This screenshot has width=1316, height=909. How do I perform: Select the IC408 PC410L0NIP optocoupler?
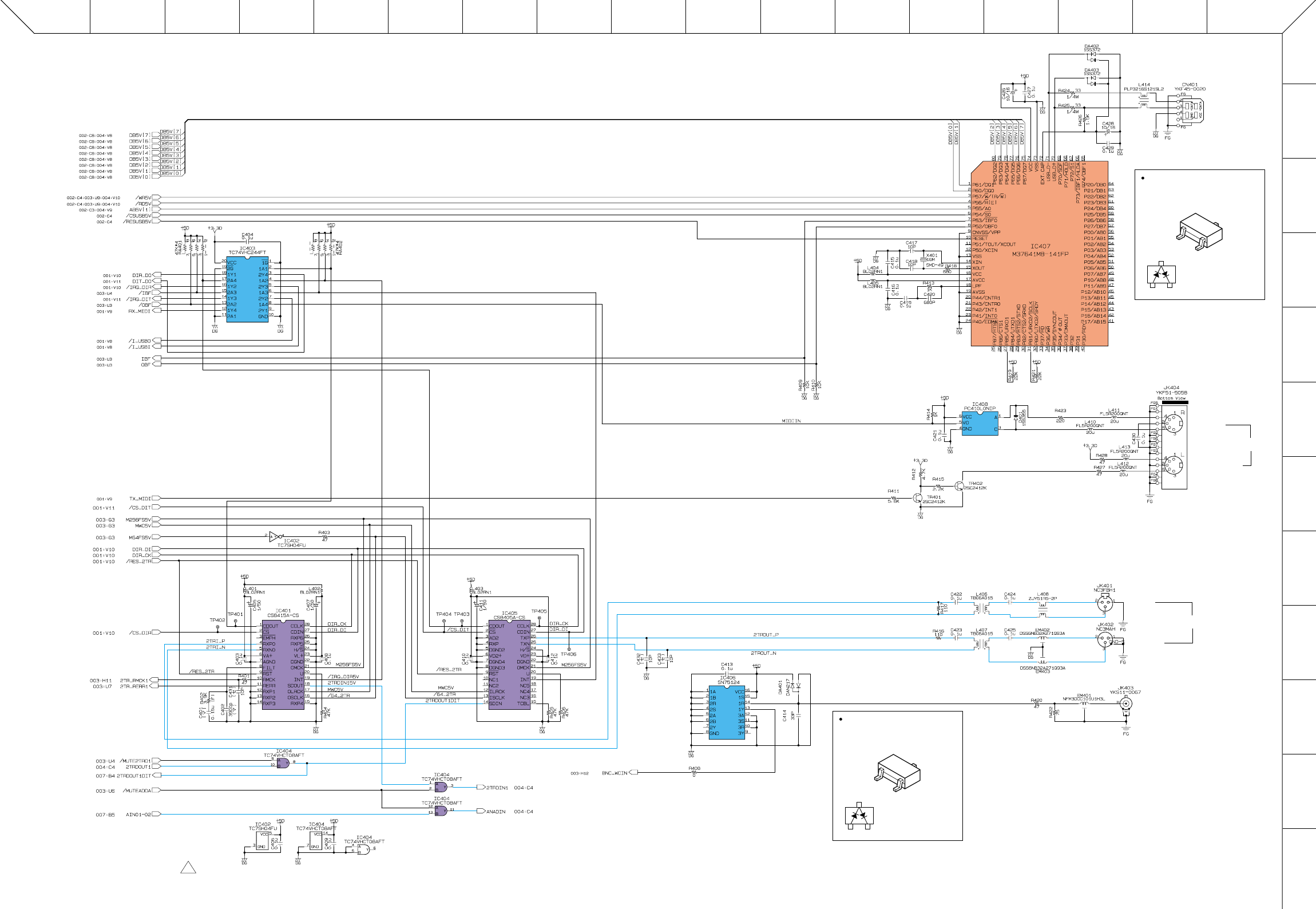pyautogui.click(x=980, y=423)
